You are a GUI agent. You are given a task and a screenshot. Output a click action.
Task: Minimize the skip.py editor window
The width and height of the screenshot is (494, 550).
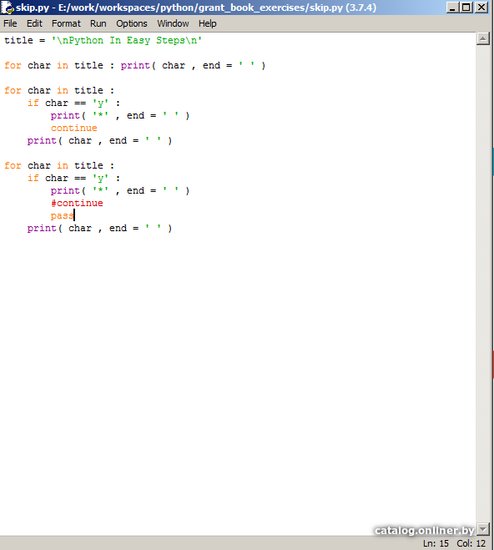(x=453, y=7)
